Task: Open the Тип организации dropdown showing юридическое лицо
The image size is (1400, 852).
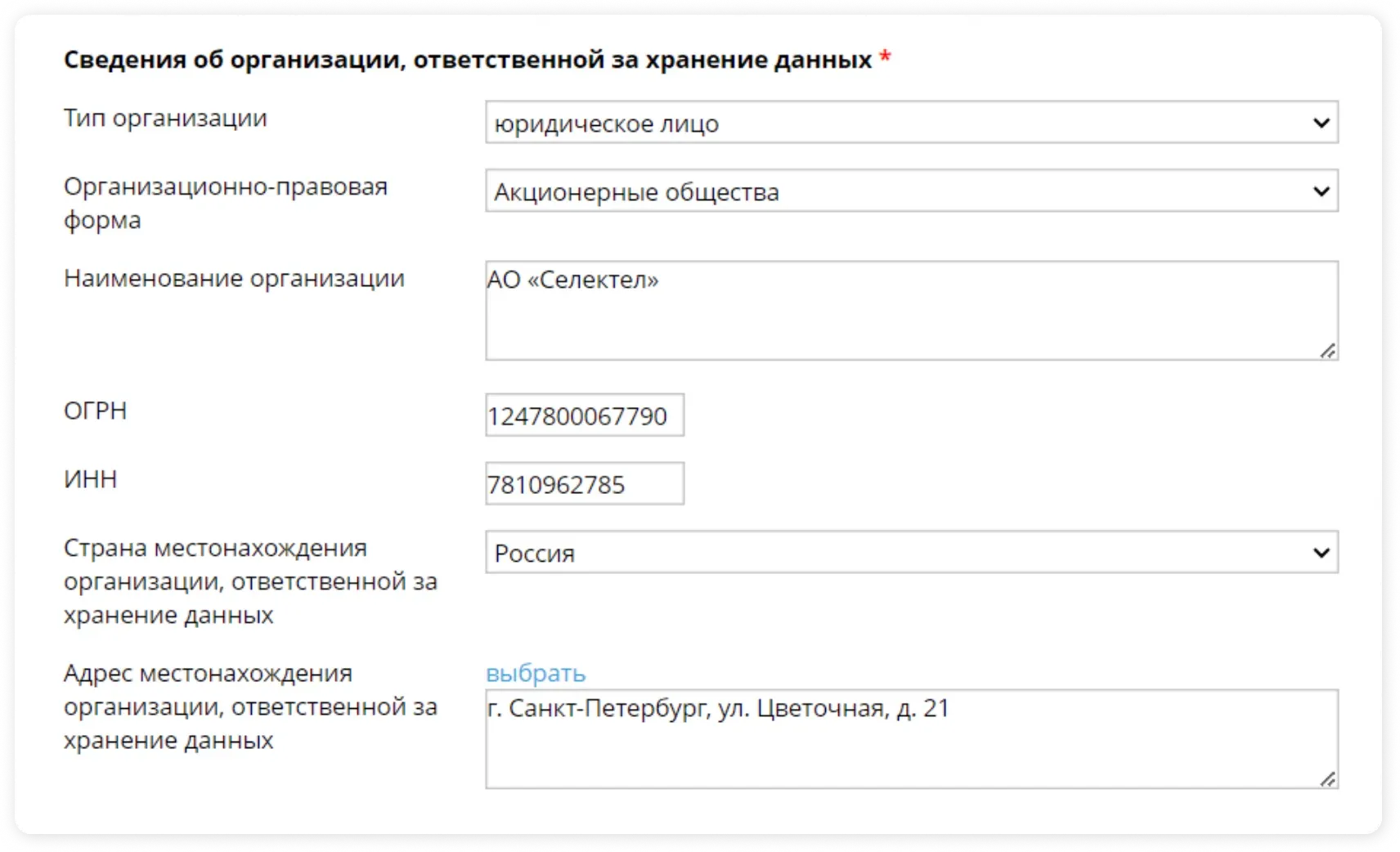Action: click(x=818, y=123)
